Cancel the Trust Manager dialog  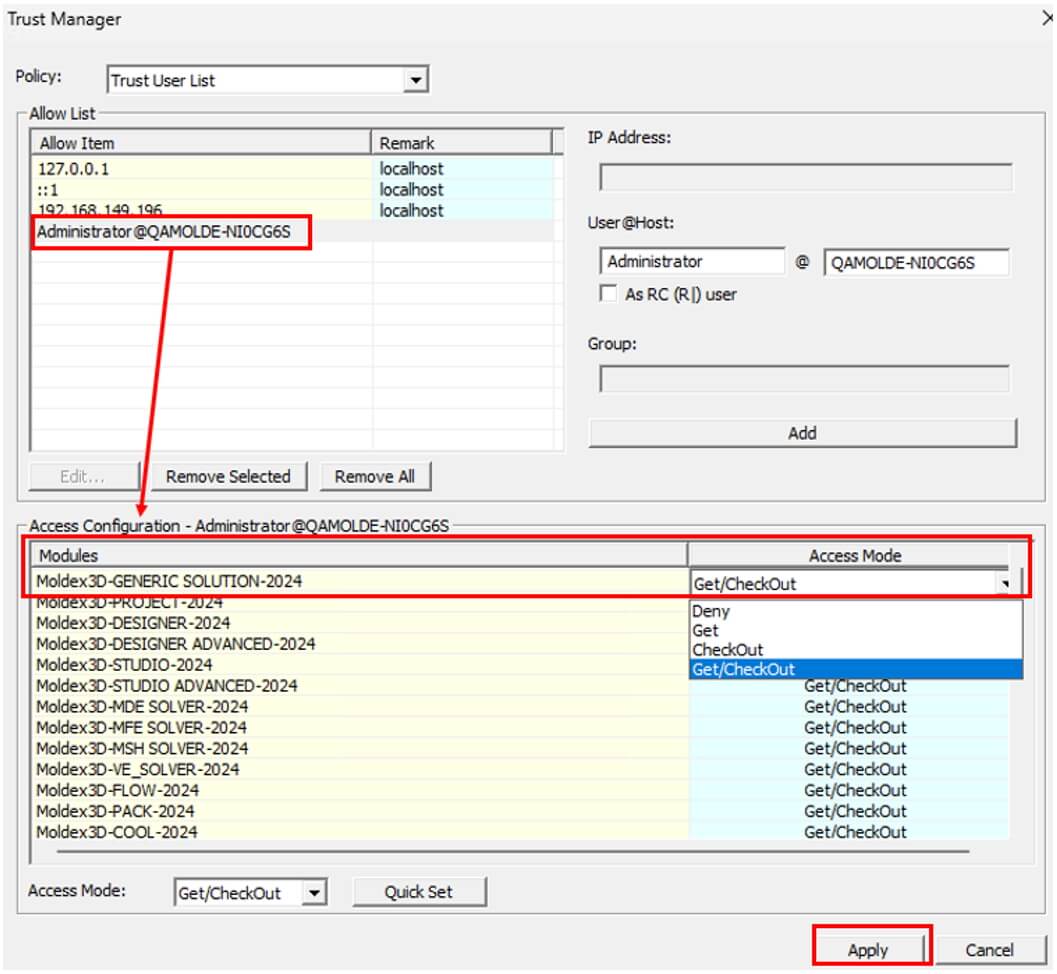point(990,950)
